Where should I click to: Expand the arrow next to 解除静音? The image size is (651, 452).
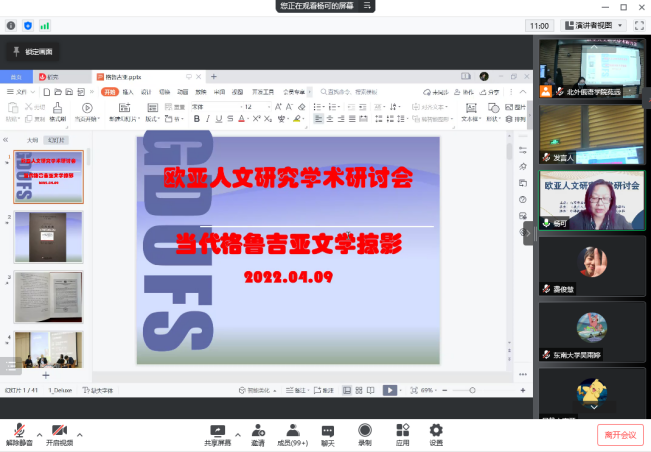(39, 435)
